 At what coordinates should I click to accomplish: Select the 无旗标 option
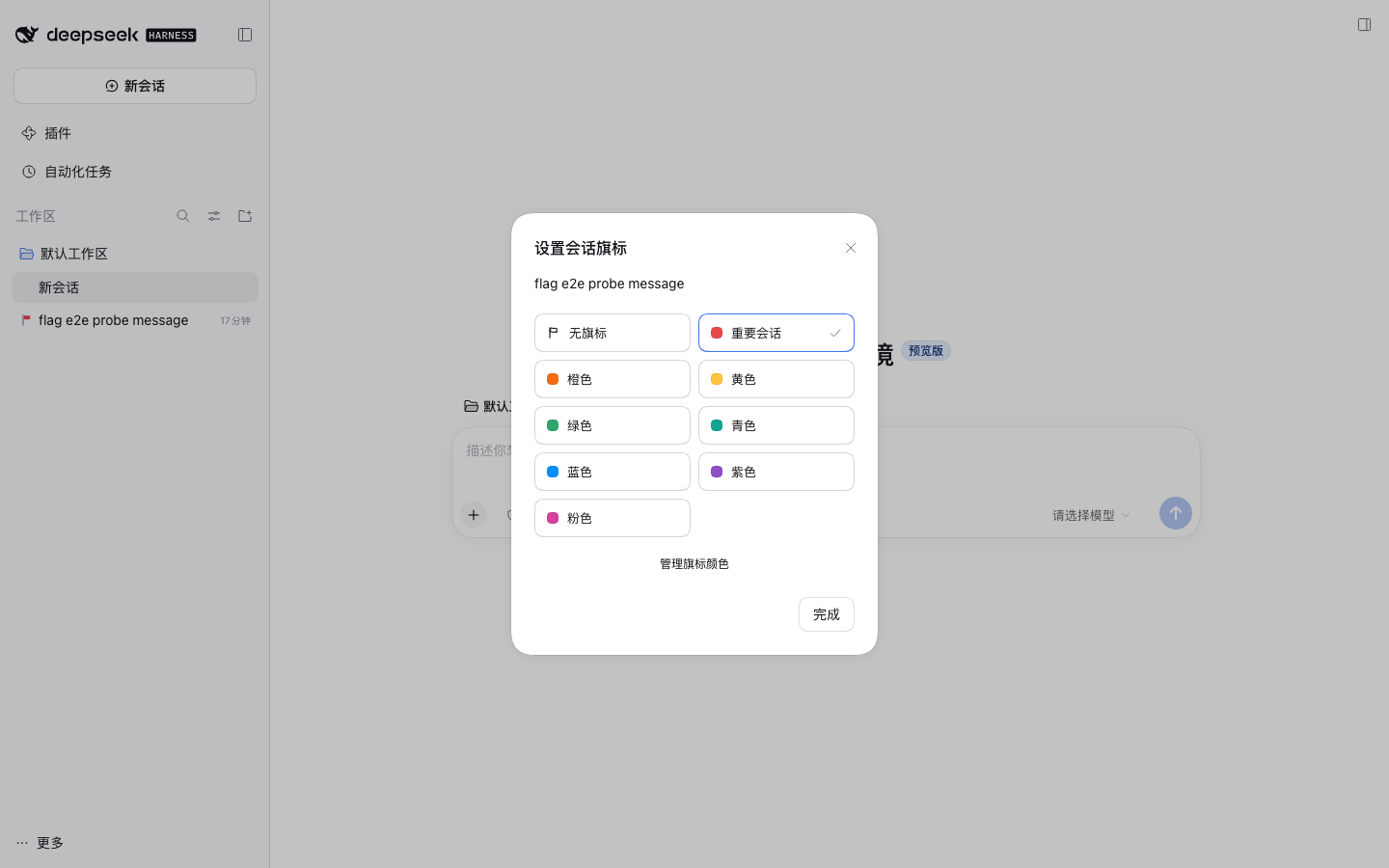click(613, 333)
